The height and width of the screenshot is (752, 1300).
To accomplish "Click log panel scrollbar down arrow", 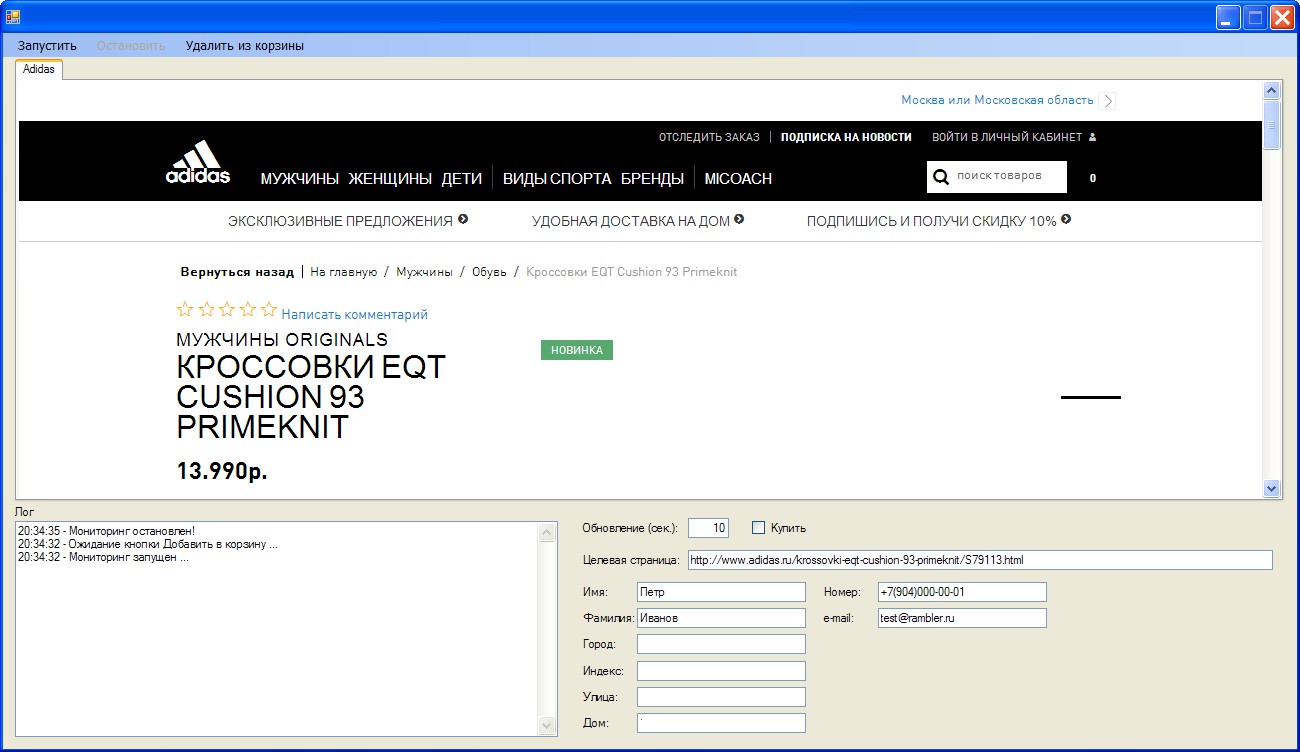I will point(547,725).
